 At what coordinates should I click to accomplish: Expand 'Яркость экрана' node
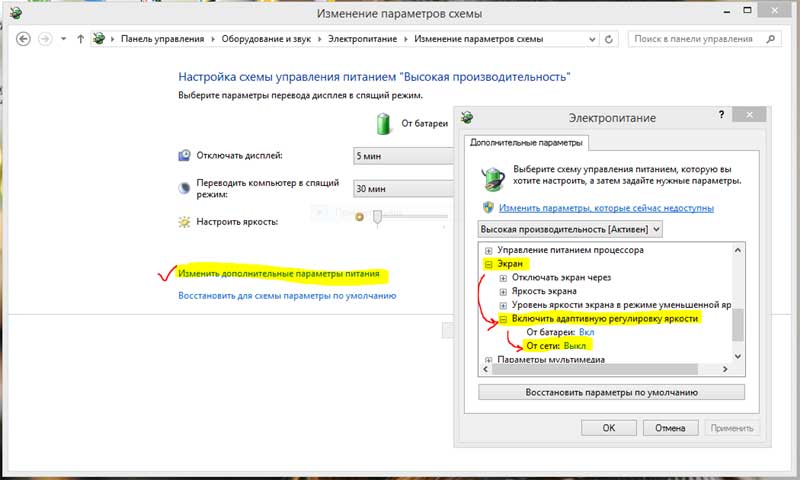503,292
